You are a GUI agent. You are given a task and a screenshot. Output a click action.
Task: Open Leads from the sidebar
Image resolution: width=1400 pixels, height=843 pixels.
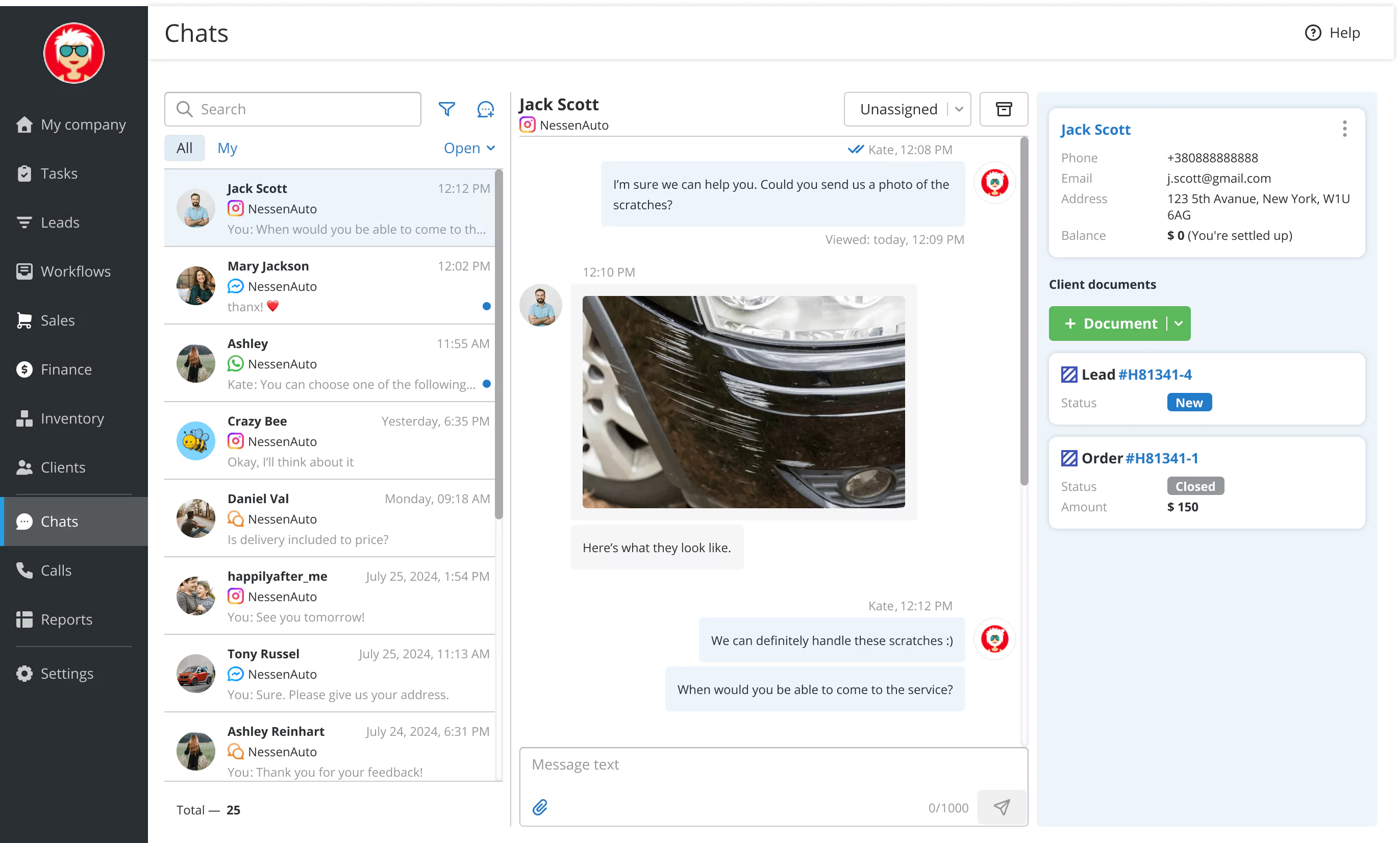pyautogui.click(x=74, y=222)
